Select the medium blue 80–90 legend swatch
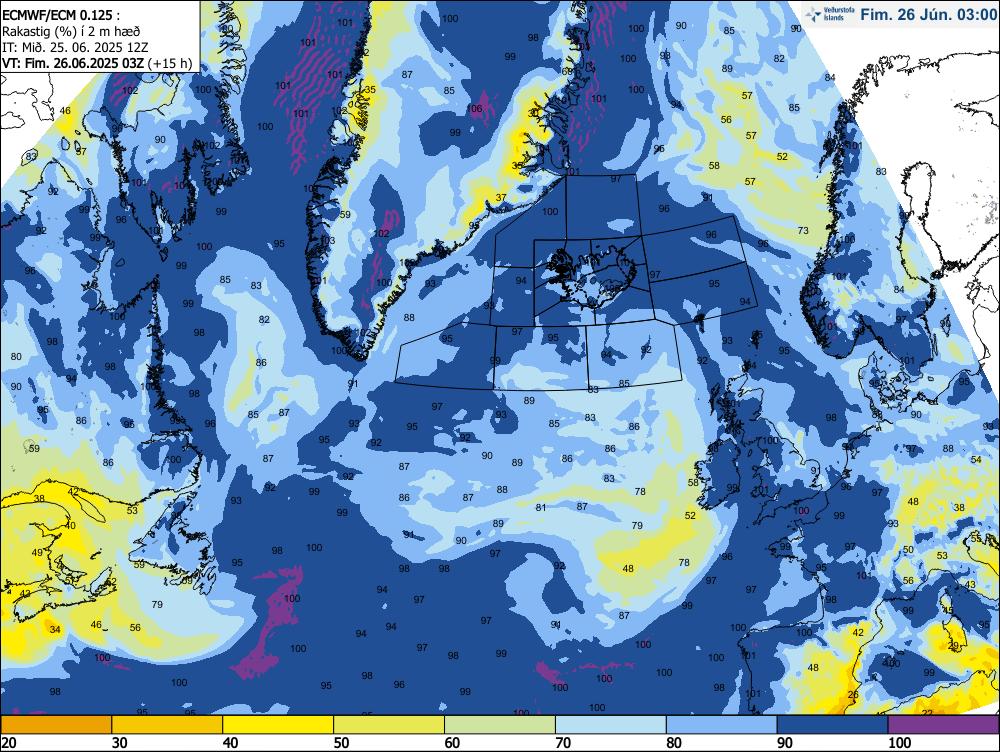This screenshot has width=1000, height=752. tap(721, 725)
